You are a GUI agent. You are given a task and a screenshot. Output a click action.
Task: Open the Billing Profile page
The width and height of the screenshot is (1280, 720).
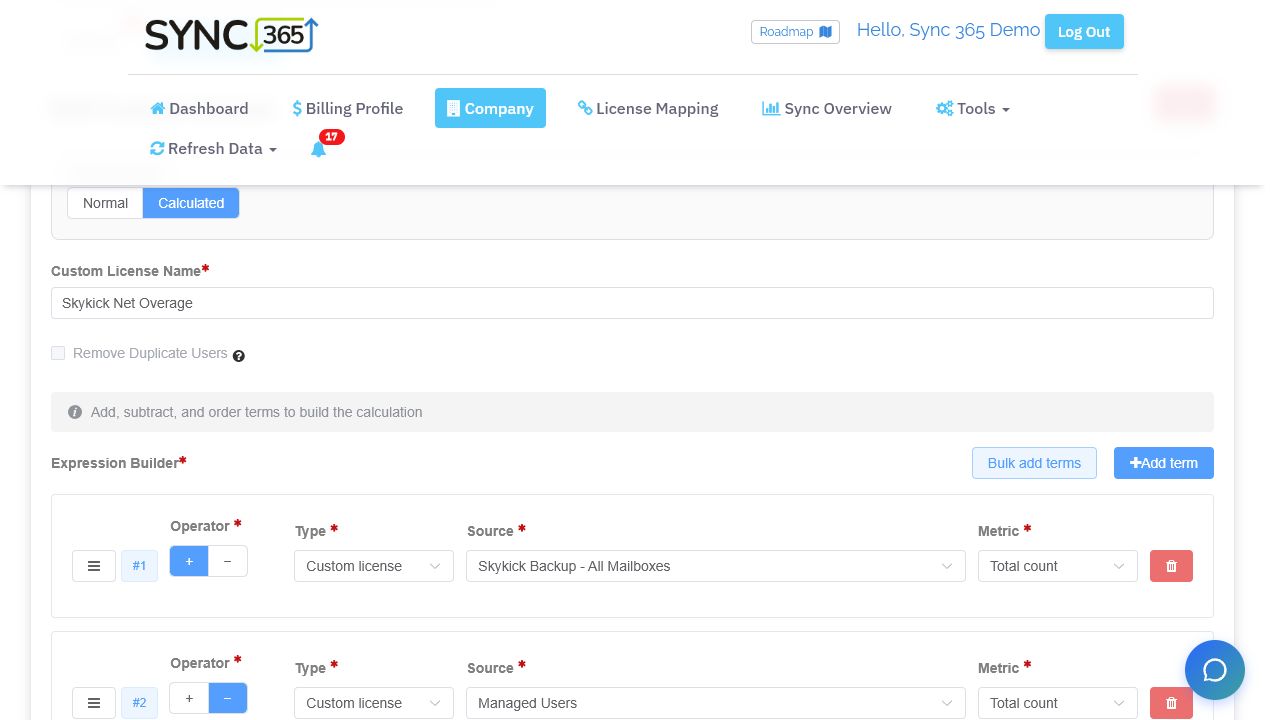pyautogui.click(x=348, y=108)
